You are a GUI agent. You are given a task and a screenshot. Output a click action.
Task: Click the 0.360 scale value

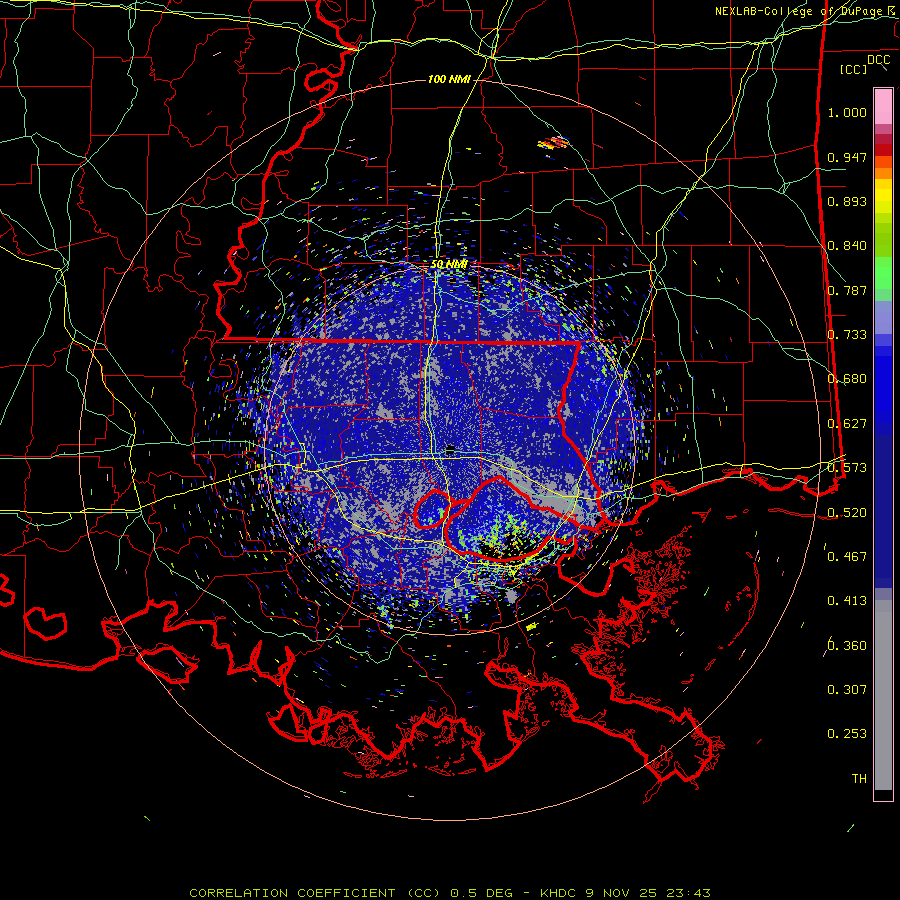point(847,646)
